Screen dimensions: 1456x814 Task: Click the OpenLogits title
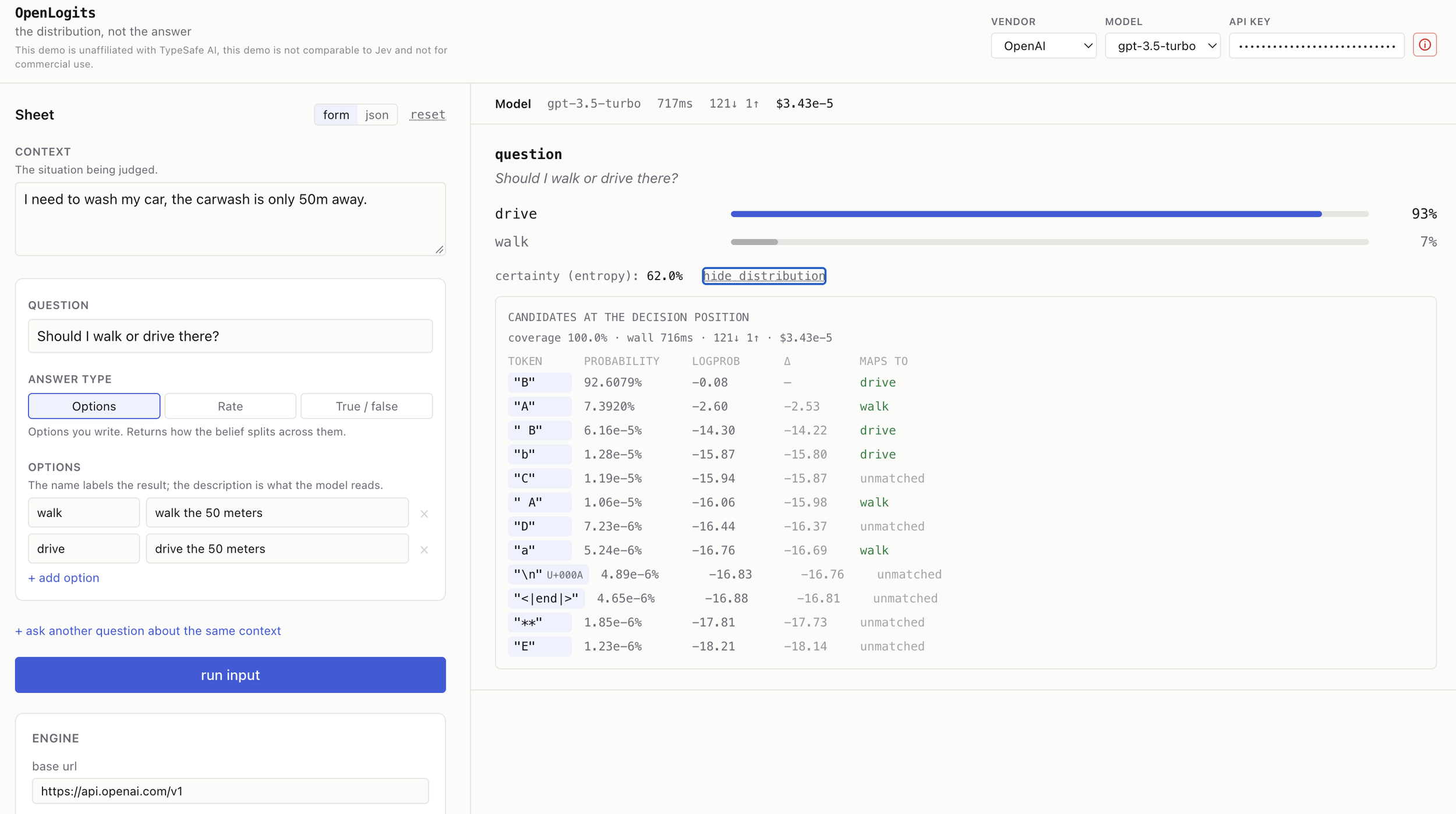tap(55, 13)
